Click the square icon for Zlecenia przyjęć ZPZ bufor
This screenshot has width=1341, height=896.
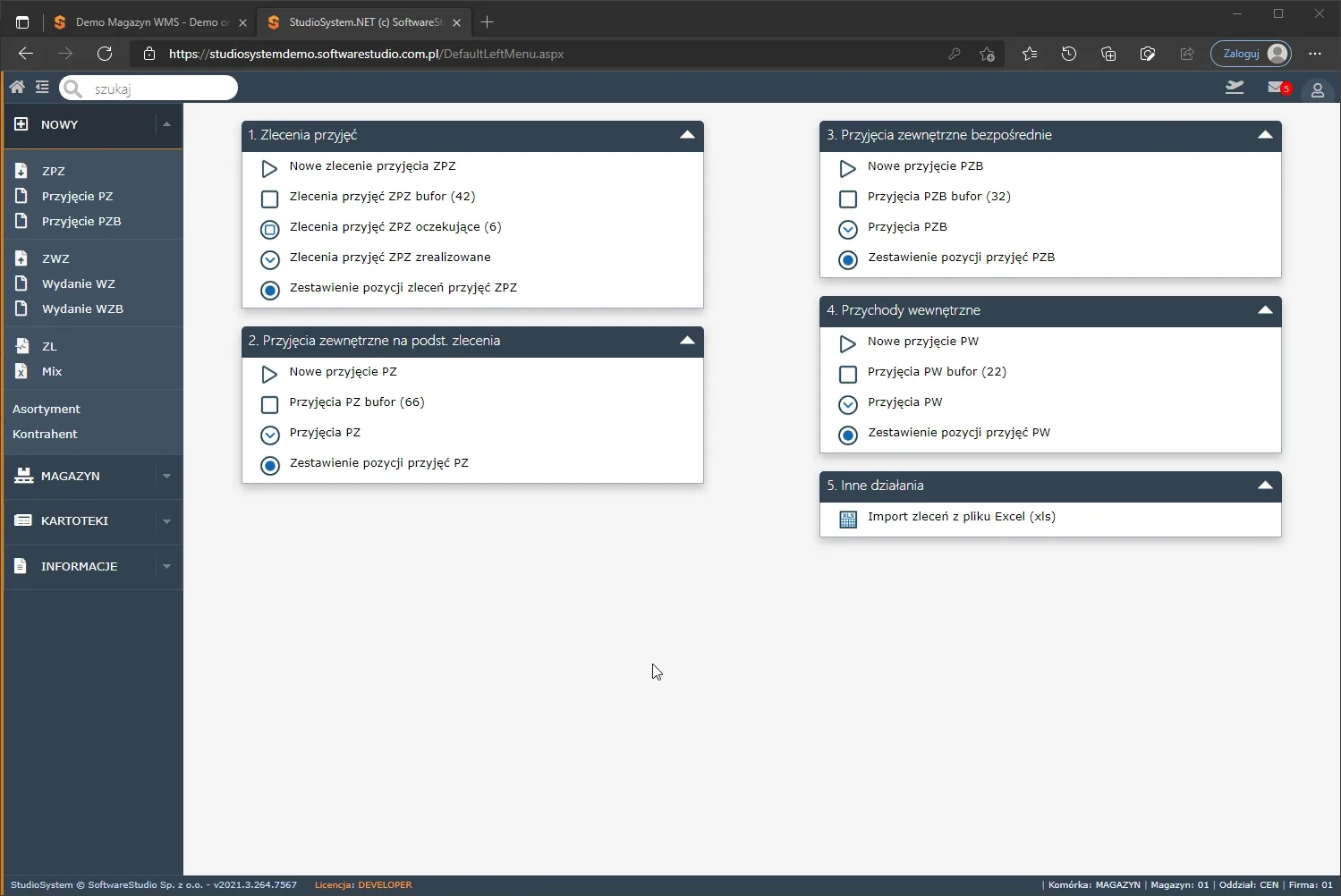[269, 199]
